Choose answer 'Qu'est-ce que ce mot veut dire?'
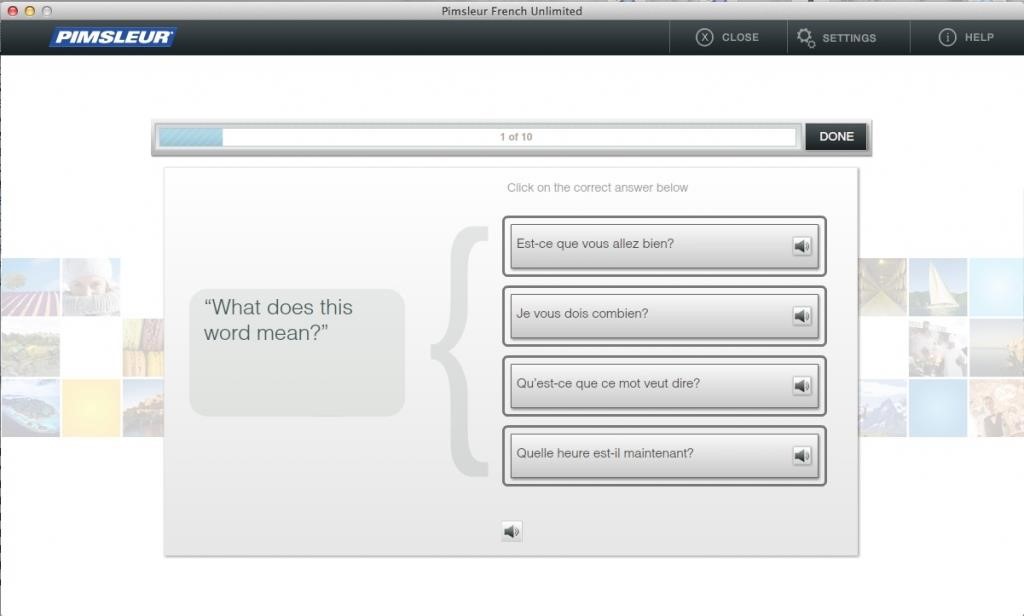 tap(664, 386)
